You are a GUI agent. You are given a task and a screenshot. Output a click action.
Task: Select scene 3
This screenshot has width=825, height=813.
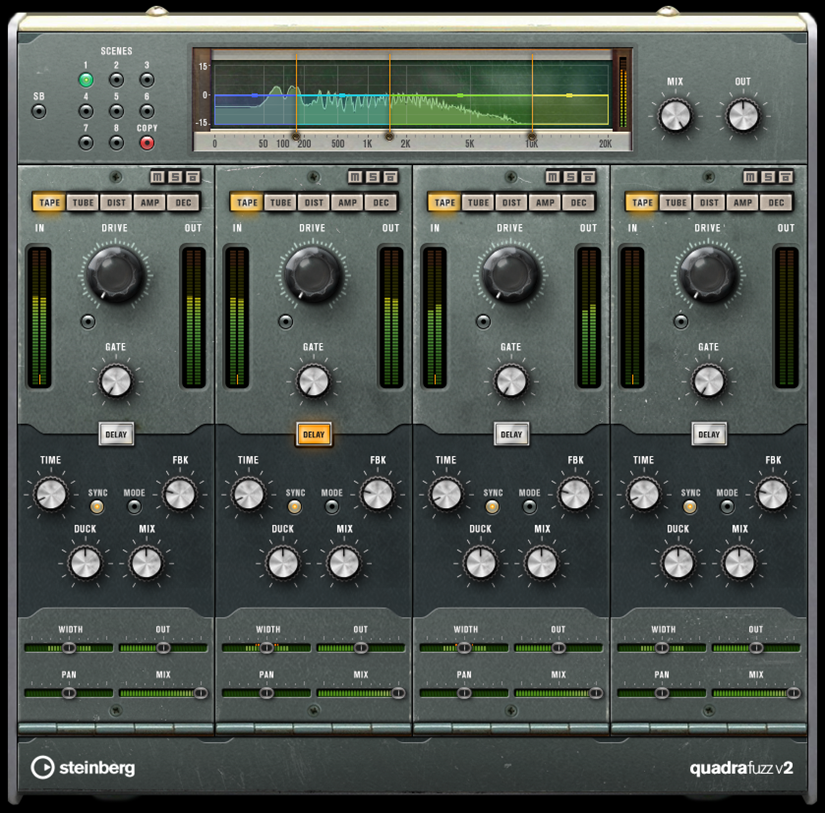click(x=147, y=80)
